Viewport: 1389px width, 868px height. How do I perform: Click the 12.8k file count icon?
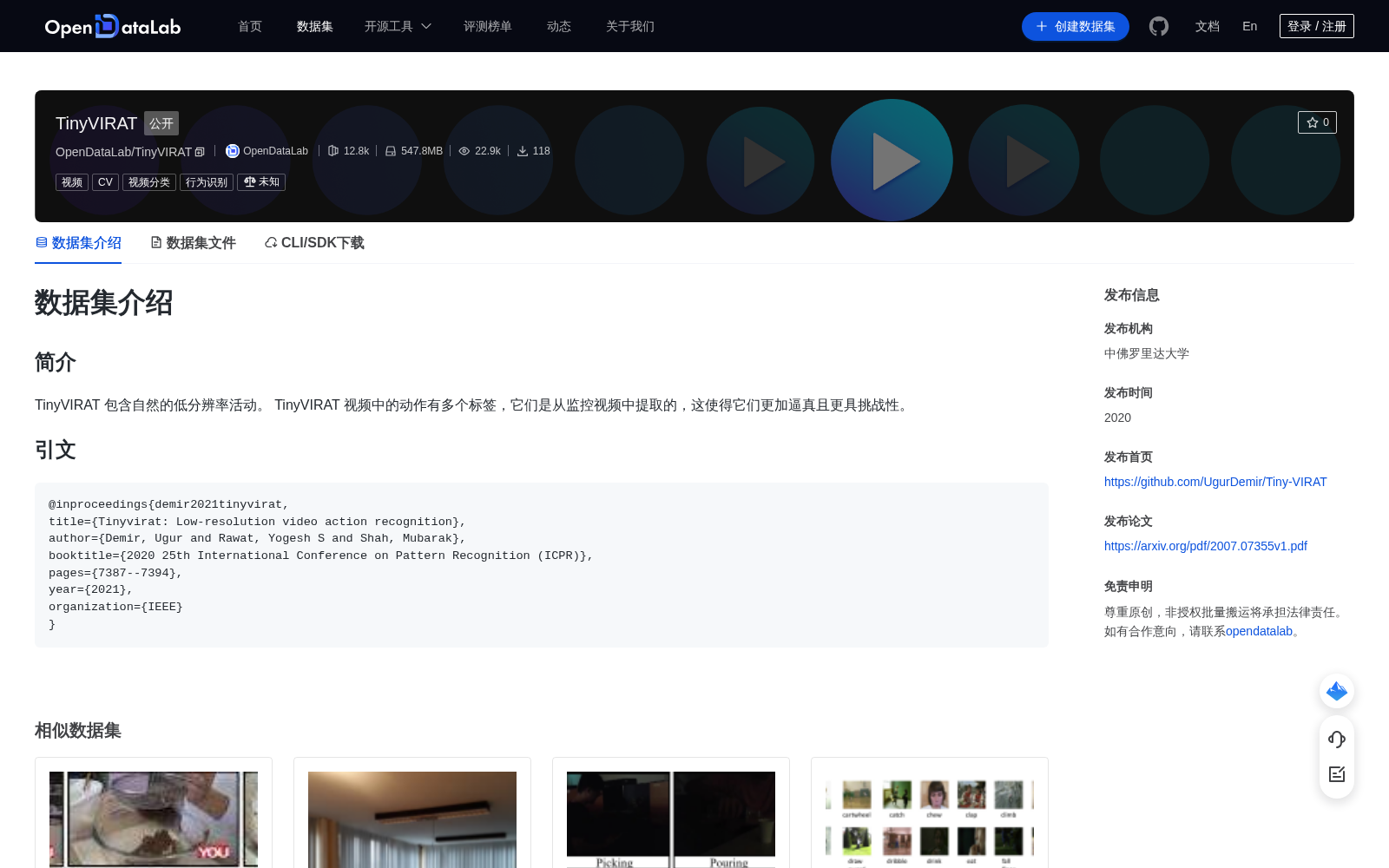click(x=333, y=151)
